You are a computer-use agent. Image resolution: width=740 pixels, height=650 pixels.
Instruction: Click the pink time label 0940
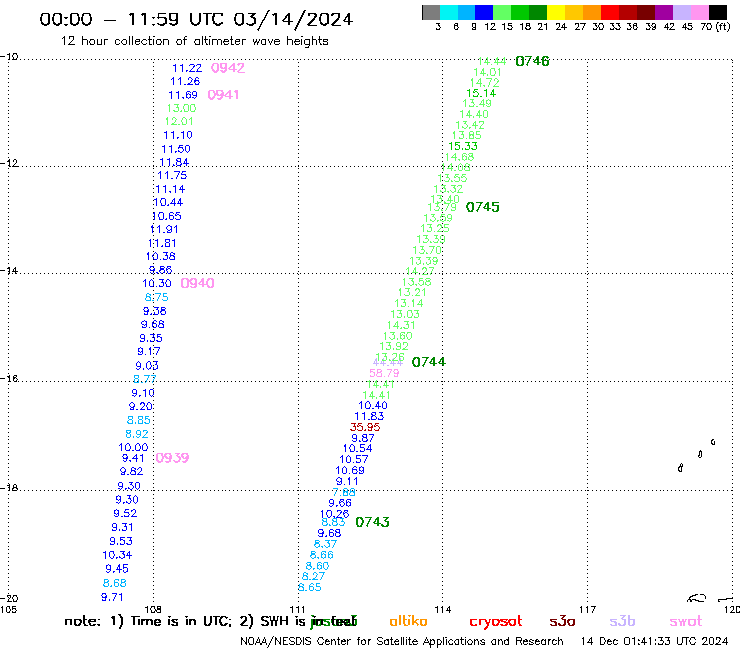pyautogui.click(x=197, y=283)
